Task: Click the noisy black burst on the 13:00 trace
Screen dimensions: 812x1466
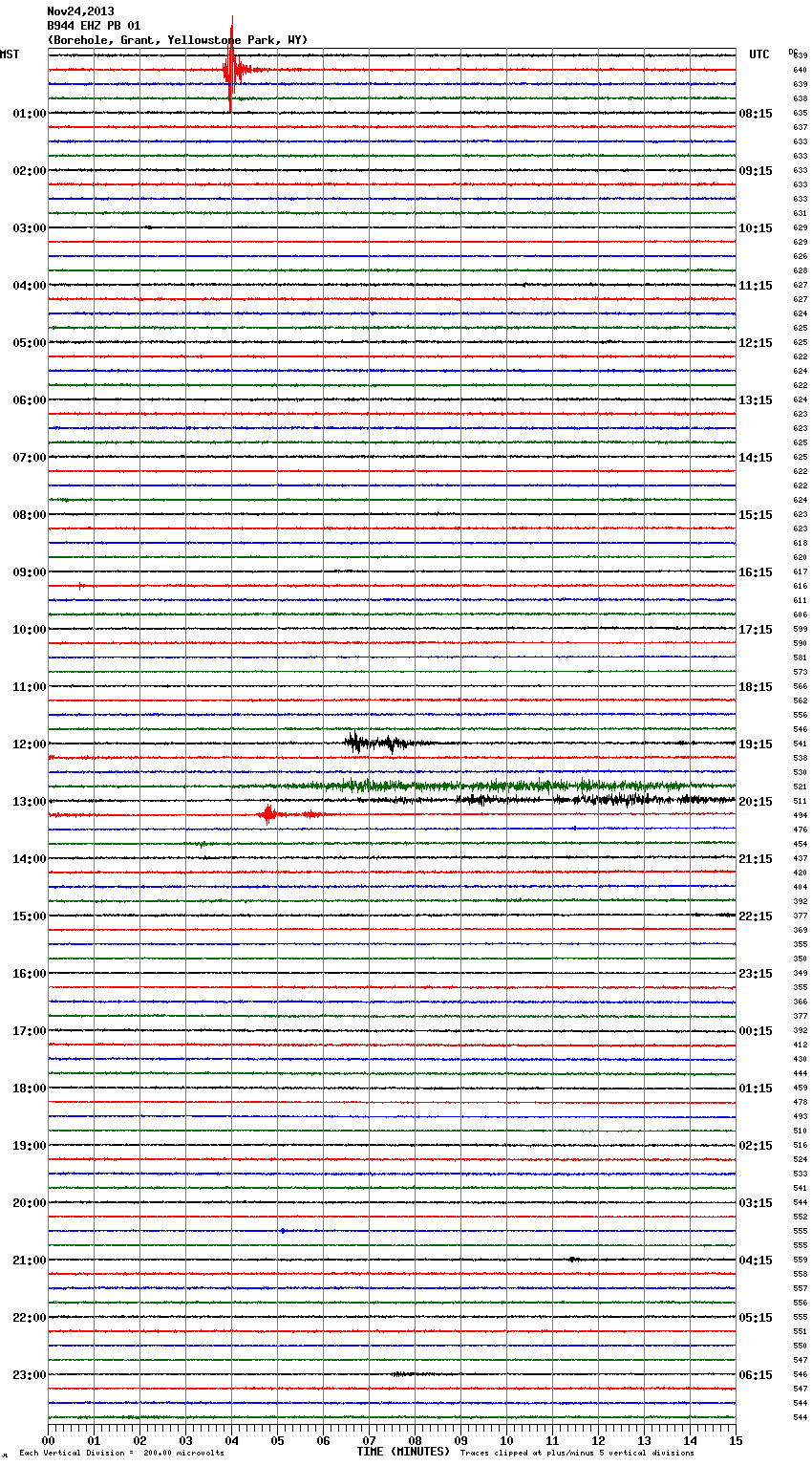Action: (x=592, y=800)
